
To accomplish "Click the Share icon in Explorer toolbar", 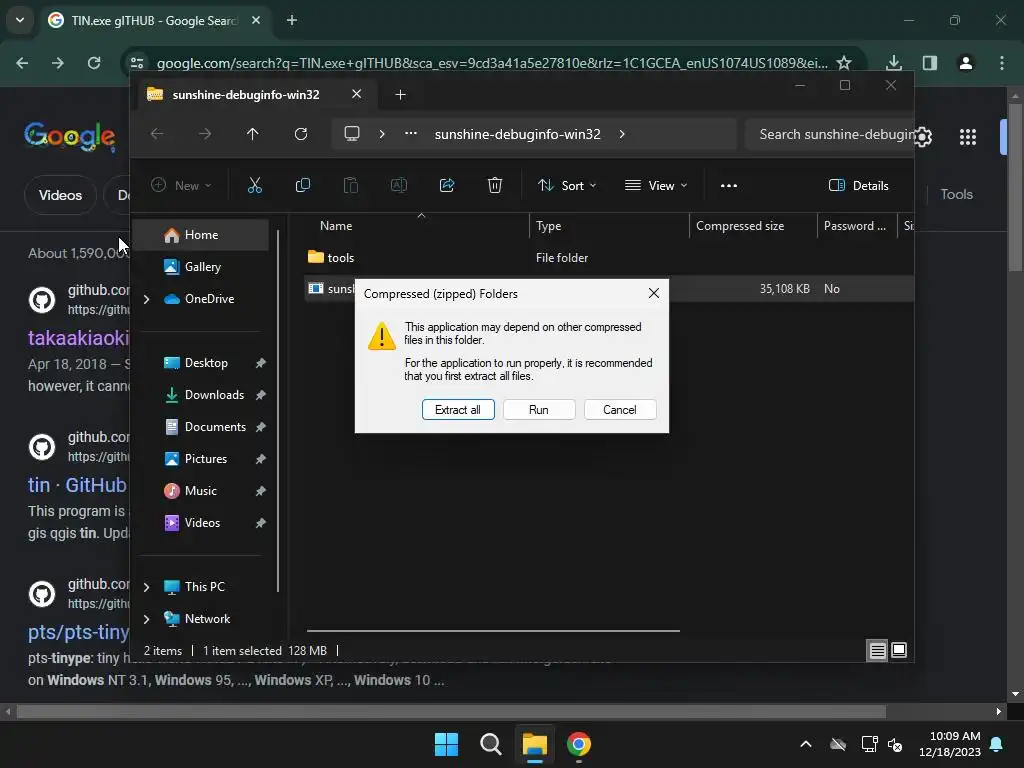I will coord(447,185).
